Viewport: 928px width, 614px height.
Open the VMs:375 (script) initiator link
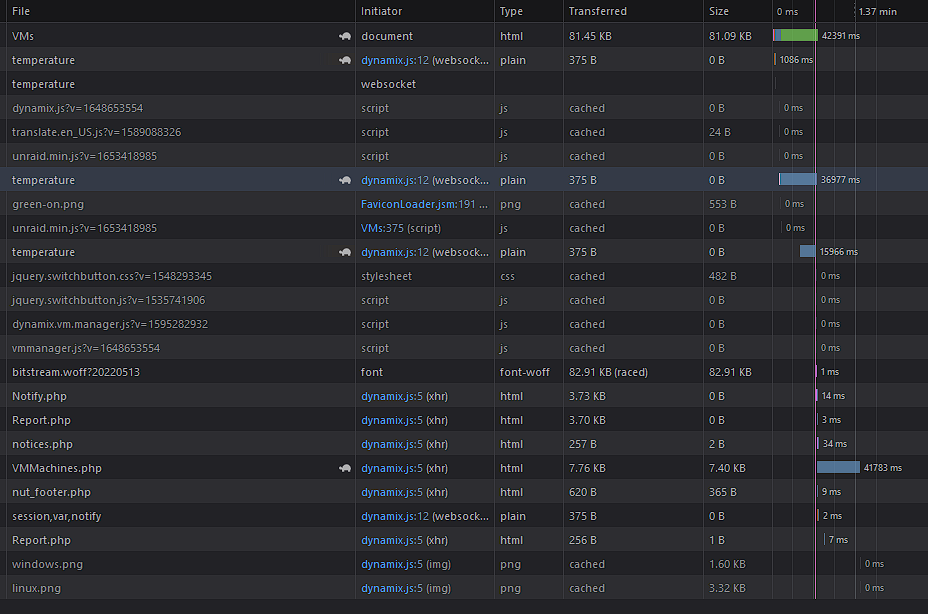[401, 228]
